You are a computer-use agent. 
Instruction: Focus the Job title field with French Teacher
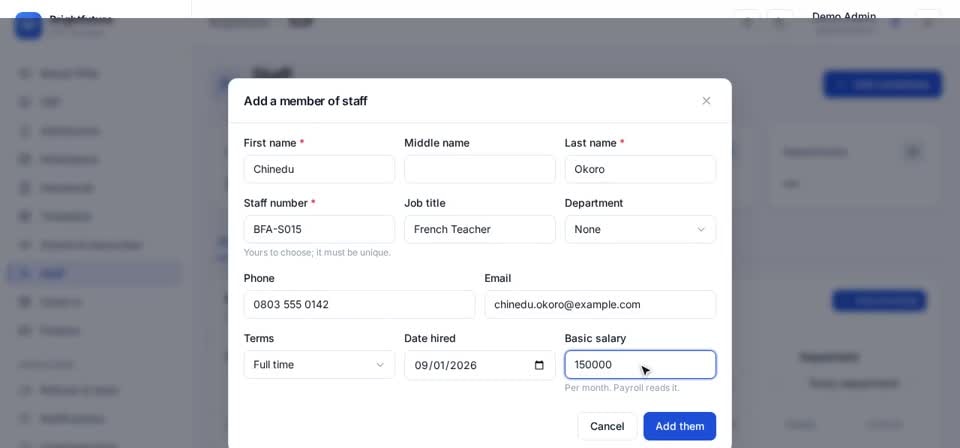[479, 230]
